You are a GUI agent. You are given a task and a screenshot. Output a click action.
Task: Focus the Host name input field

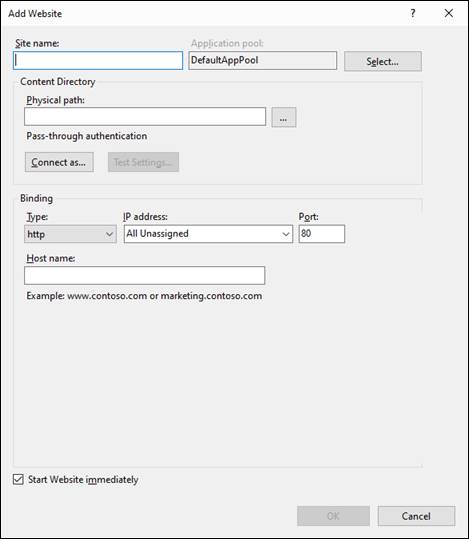(145, 275)
